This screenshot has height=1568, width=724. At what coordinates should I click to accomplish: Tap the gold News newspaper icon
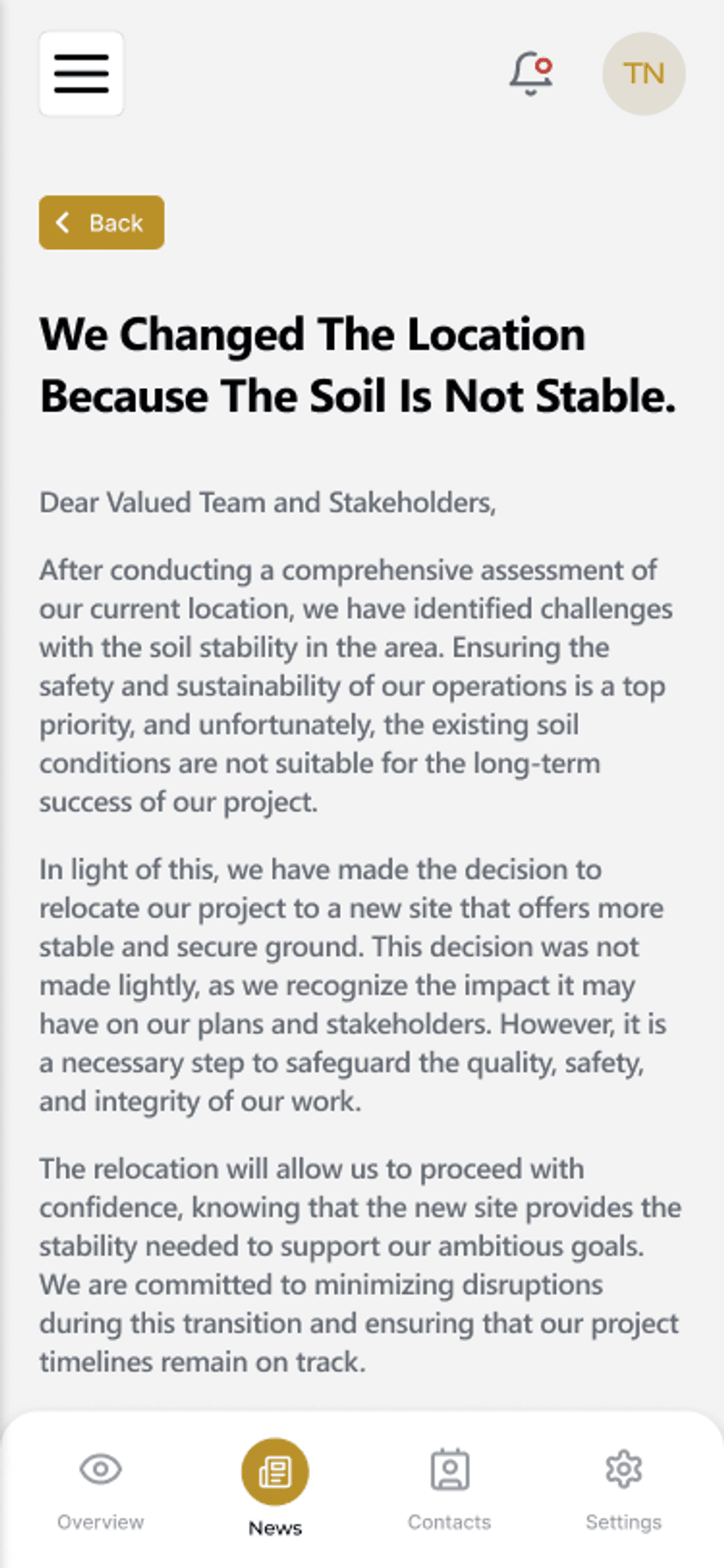pos(275,1471)
